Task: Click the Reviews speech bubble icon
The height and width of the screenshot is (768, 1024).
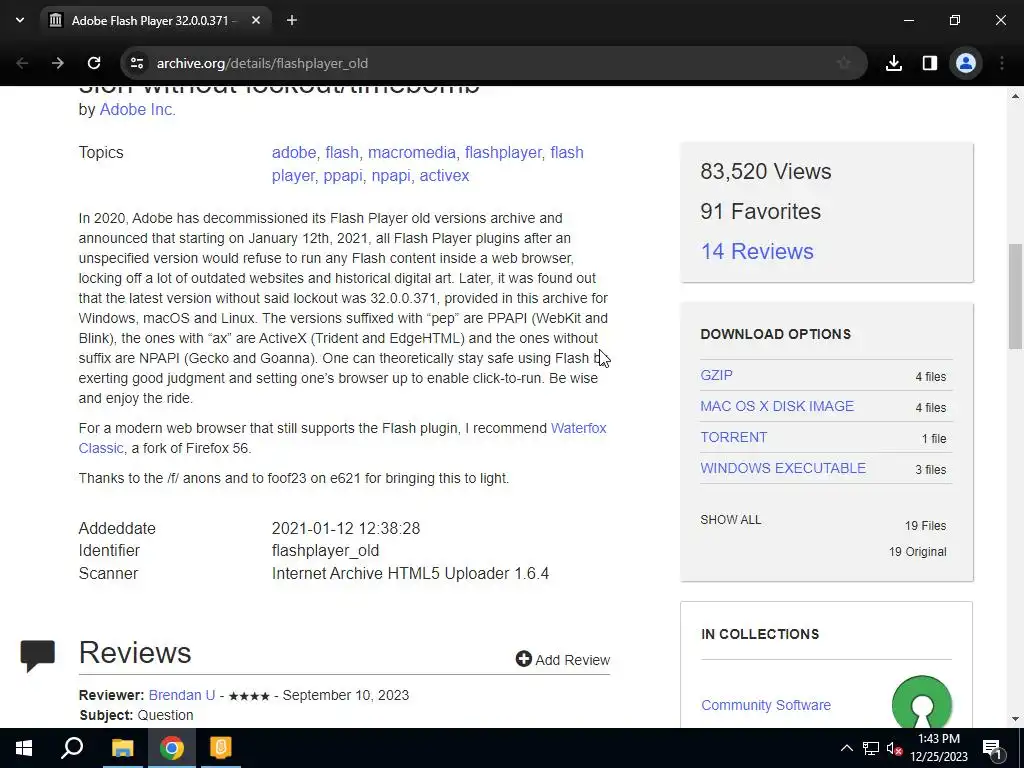Action: click(38, 656)
